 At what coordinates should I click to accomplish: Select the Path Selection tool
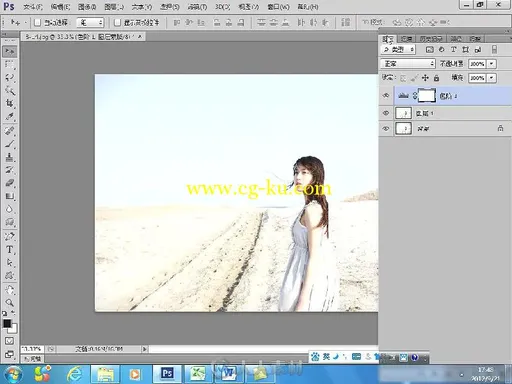(x=10, y=263)
